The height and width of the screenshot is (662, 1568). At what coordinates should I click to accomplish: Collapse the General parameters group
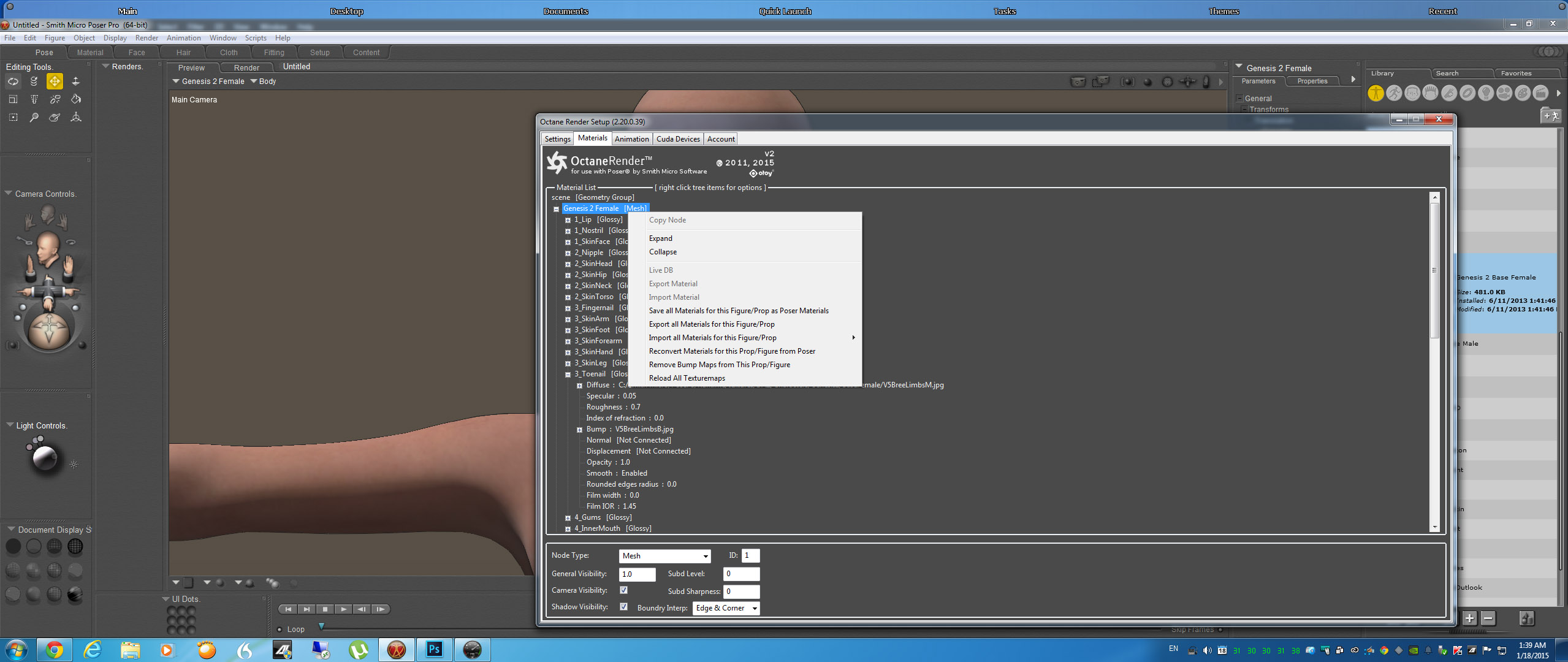[x=1239, y=99]
